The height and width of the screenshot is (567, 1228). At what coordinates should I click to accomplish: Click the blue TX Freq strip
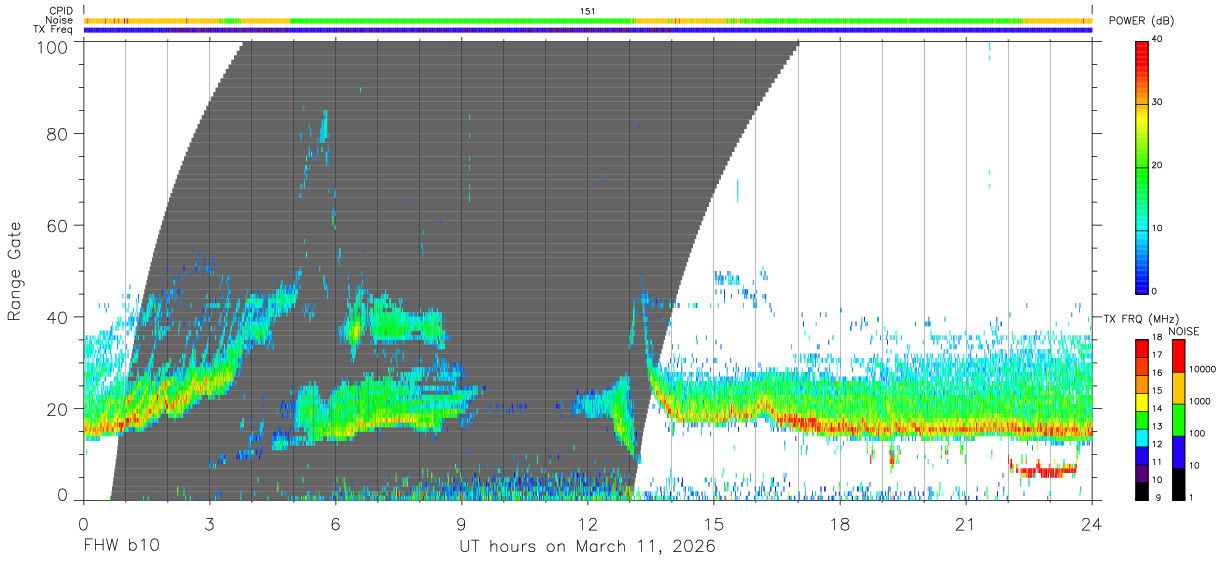tap(588, 30)
